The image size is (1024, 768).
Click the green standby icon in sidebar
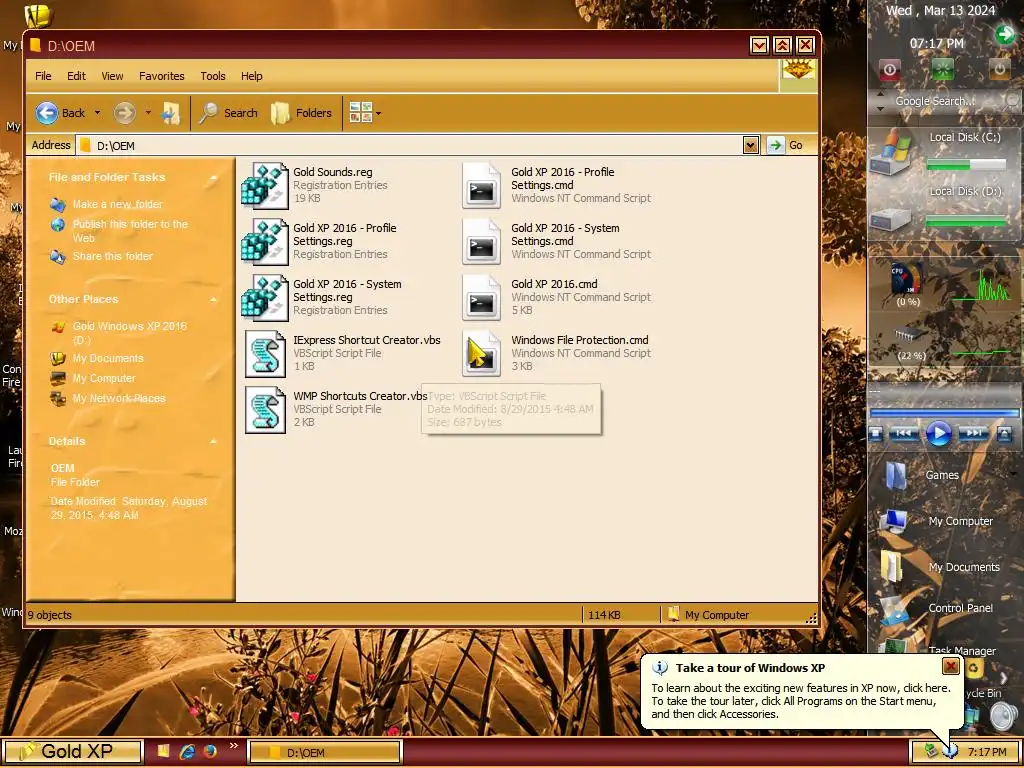point(942,69)
